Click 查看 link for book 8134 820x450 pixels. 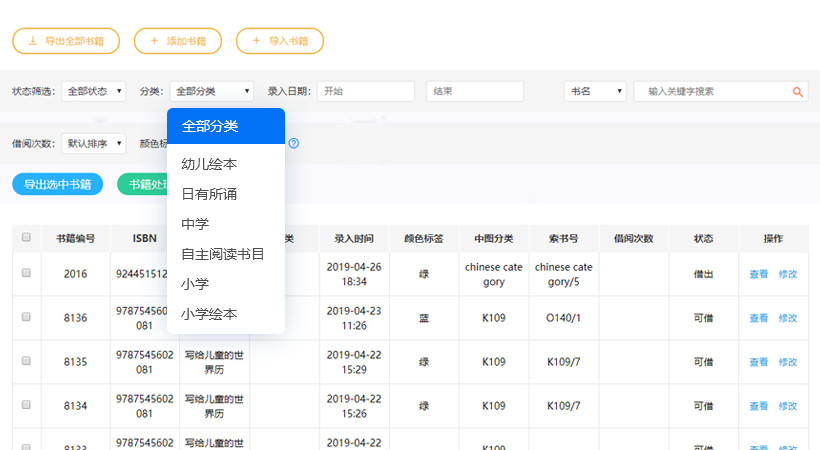tap(758, 406)
